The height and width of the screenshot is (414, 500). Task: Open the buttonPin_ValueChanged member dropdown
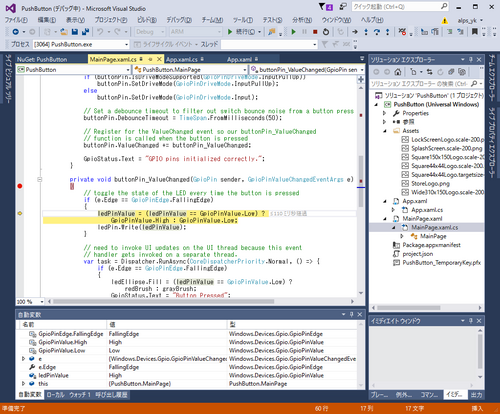pyautogui.click(x=362, y=70)
